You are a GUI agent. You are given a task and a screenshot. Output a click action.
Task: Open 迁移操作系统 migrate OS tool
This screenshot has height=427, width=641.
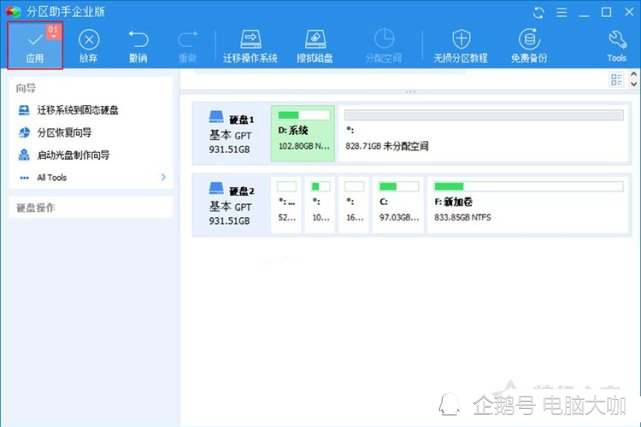point(250,46)
